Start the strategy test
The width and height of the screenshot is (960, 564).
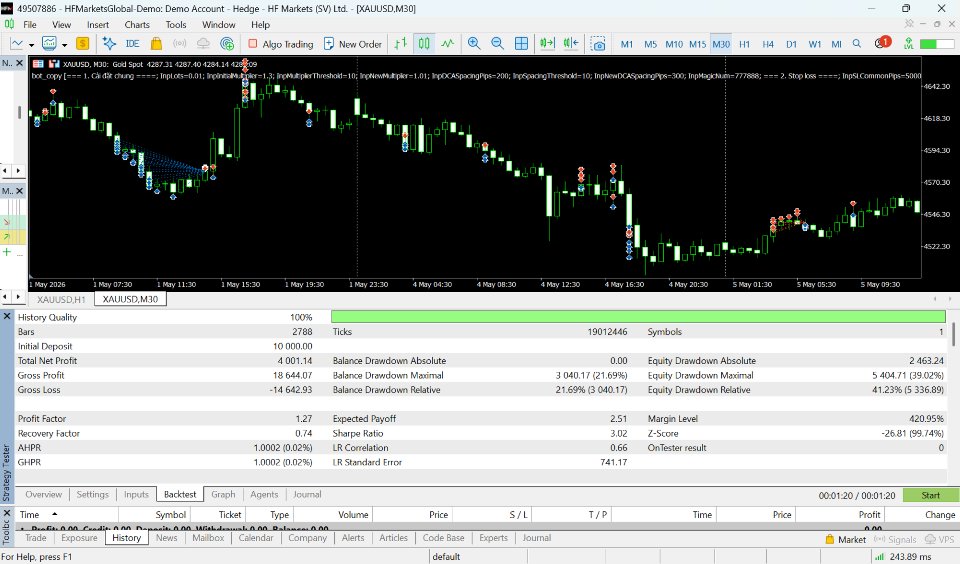931,495
